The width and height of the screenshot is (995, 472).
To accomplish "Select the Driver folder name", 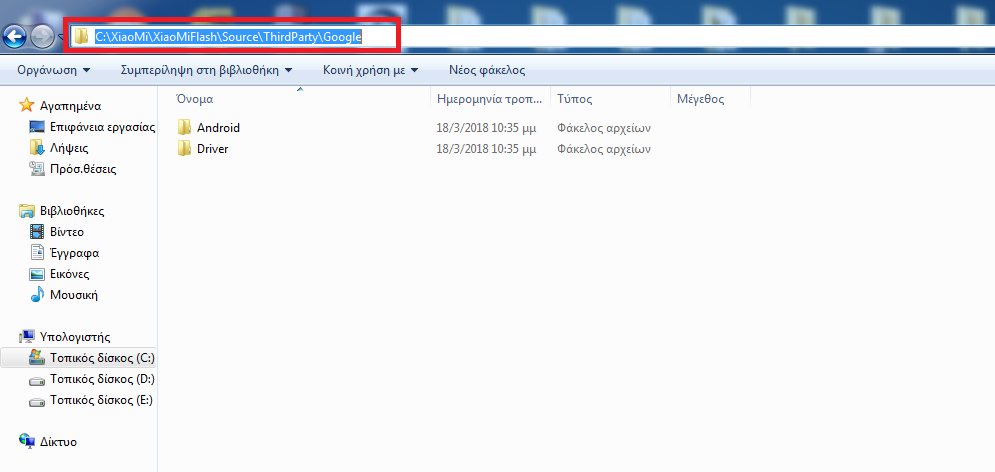I will [x=213, y=149].
